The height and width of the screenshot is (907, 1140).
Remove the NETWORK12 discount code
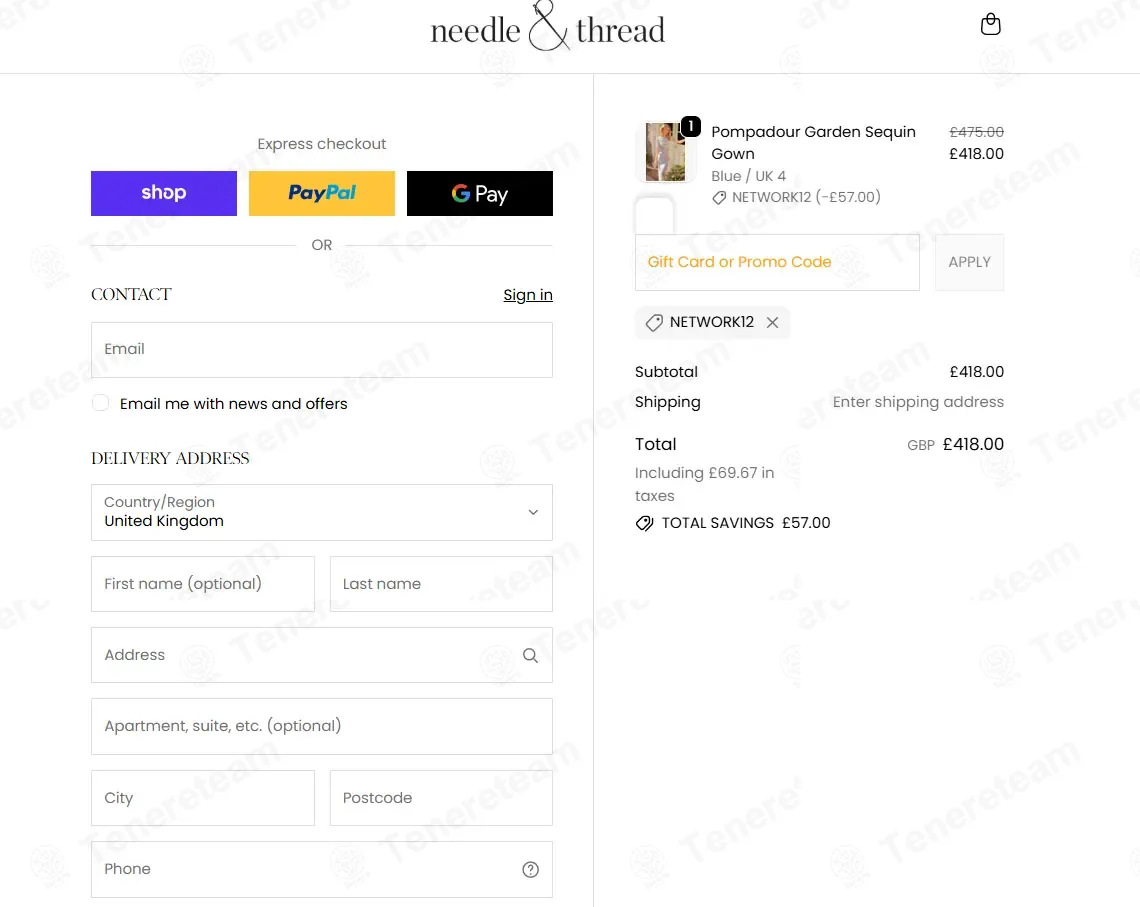pos(772,323)
